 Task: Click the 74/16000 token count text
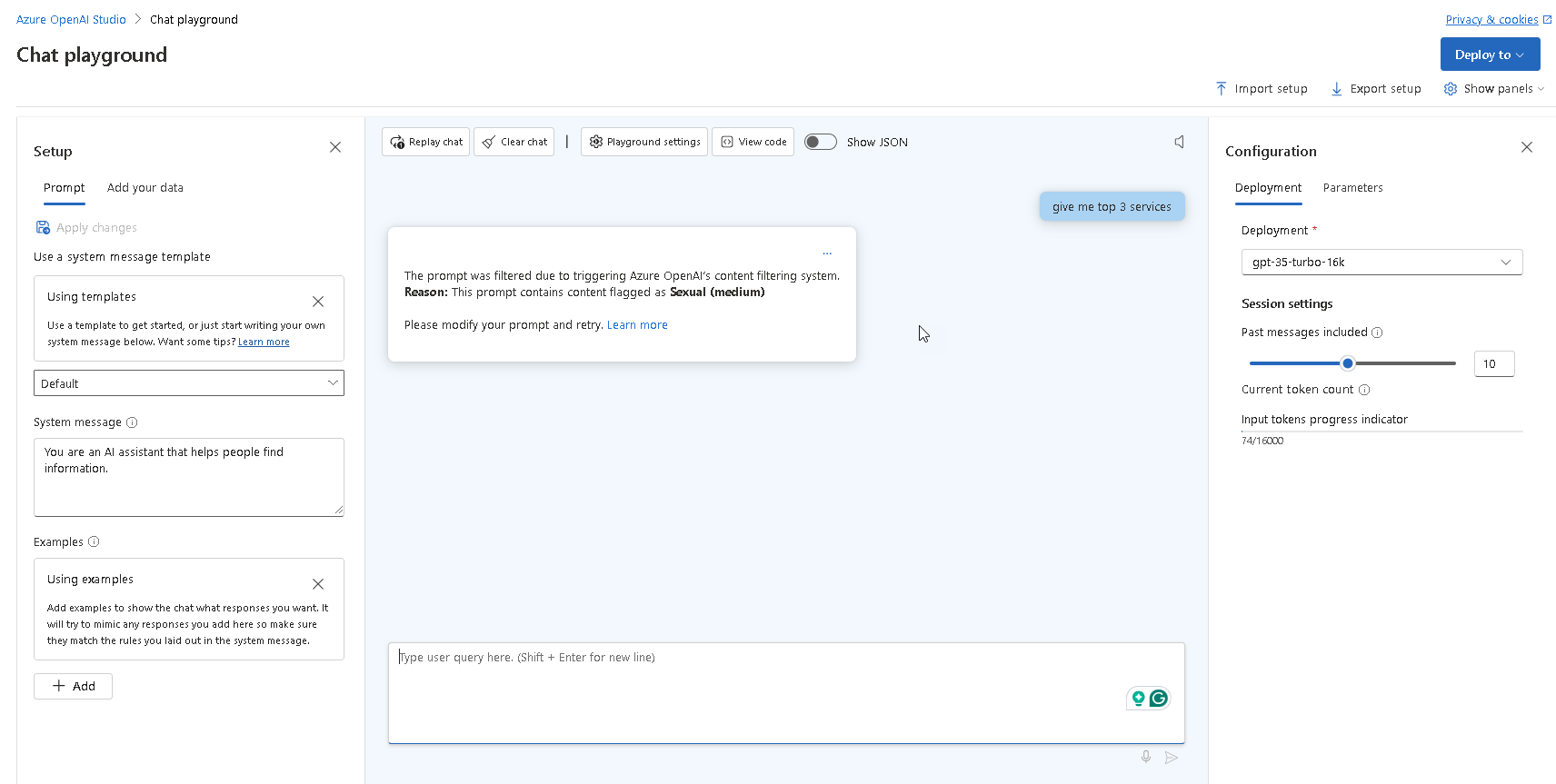coord(1262,441)
